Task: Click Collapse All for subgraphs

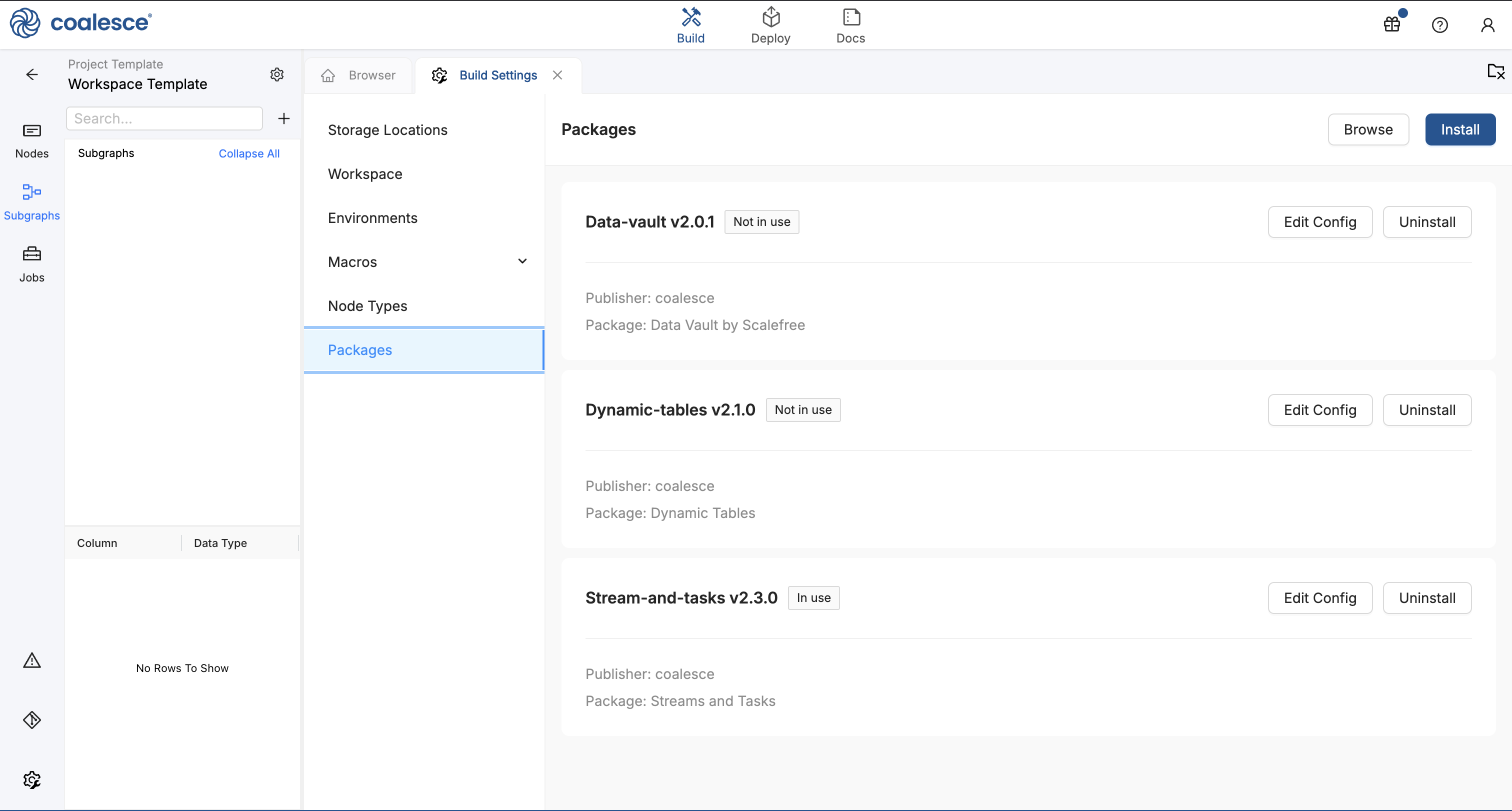Action: pos(249,153)
